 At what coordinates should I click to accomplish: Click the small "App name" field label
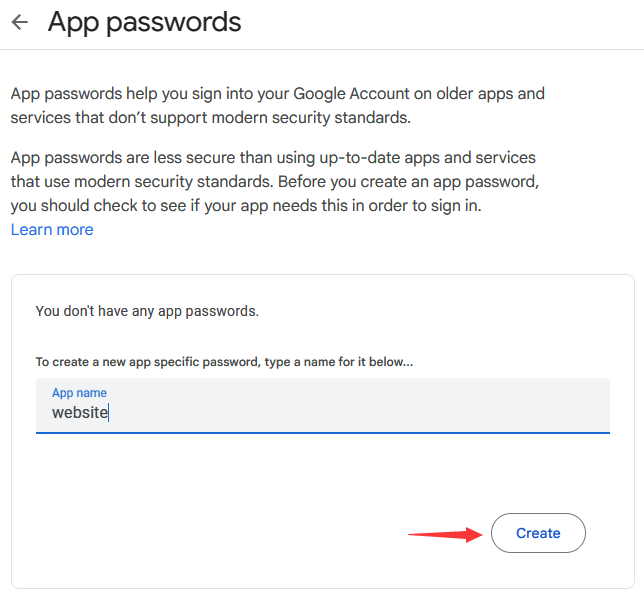[79, 393]
